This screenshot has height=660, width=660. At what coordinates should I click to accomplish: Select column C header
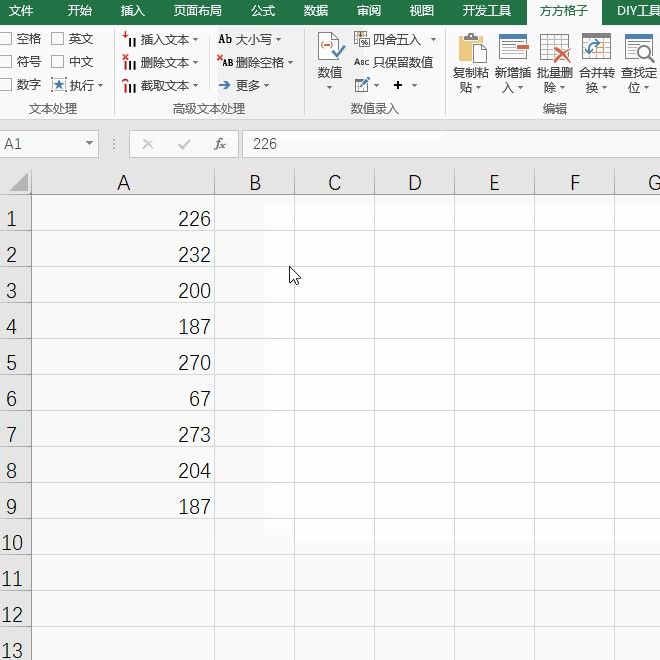point(335,182)
